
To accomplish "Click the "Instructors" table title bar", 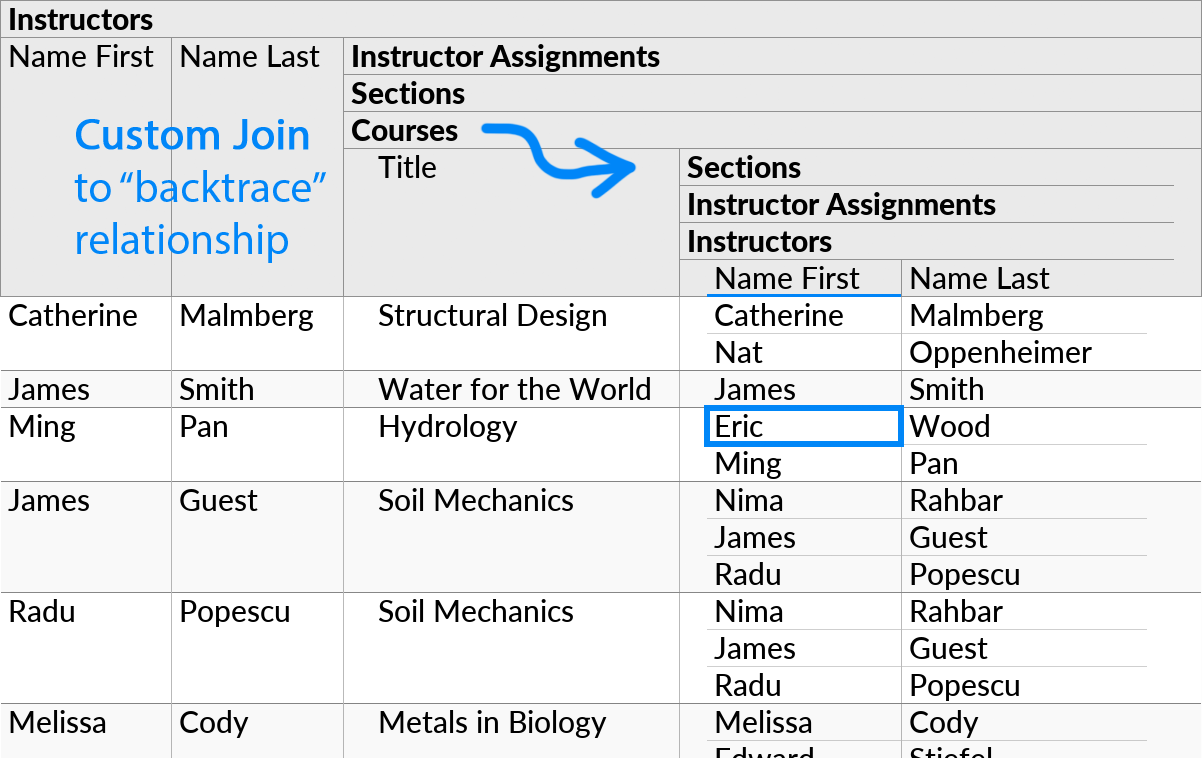I will click(80, 19).
